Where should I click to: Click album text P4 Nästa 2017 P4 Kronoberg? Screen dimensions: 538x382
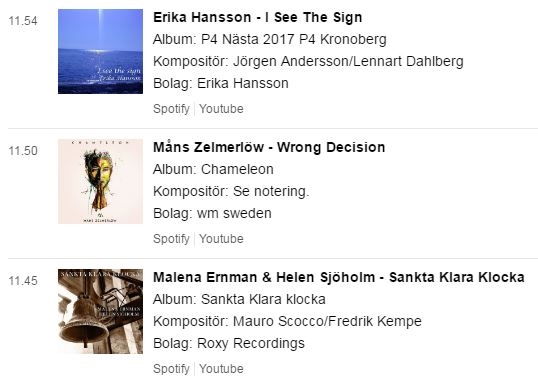[x=294, y=39]
